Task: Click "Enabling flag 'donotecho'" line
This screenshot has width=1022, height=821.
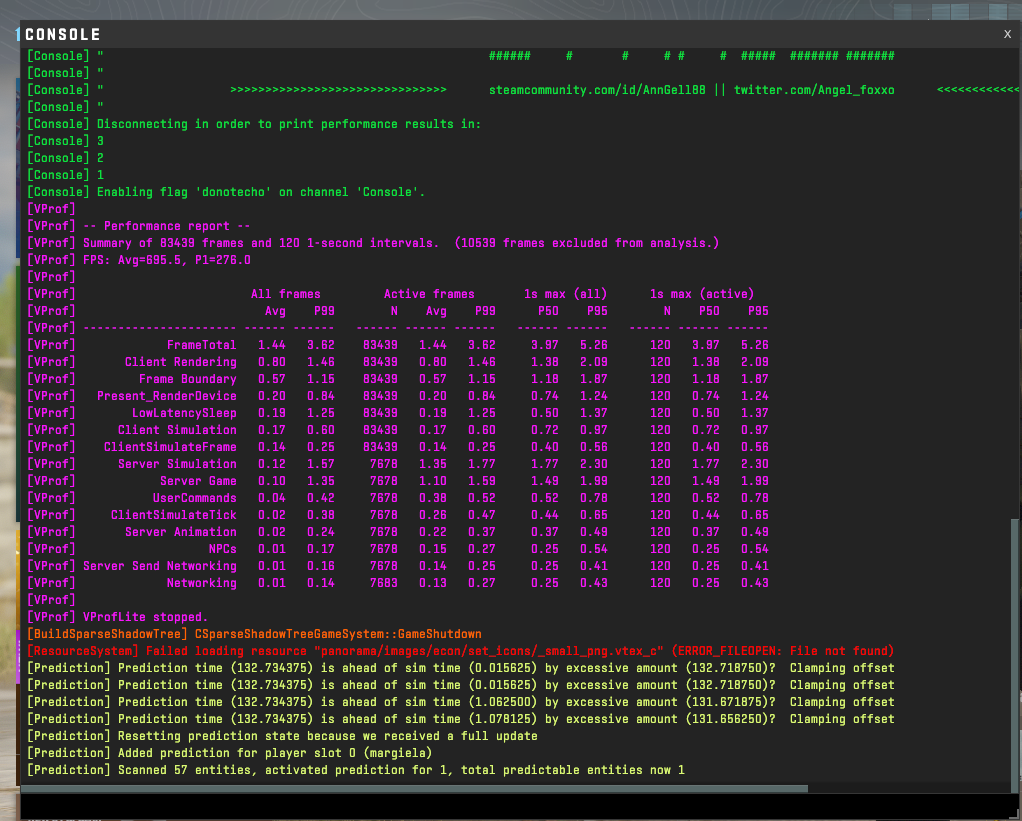Action: click(x=226, y=192)
